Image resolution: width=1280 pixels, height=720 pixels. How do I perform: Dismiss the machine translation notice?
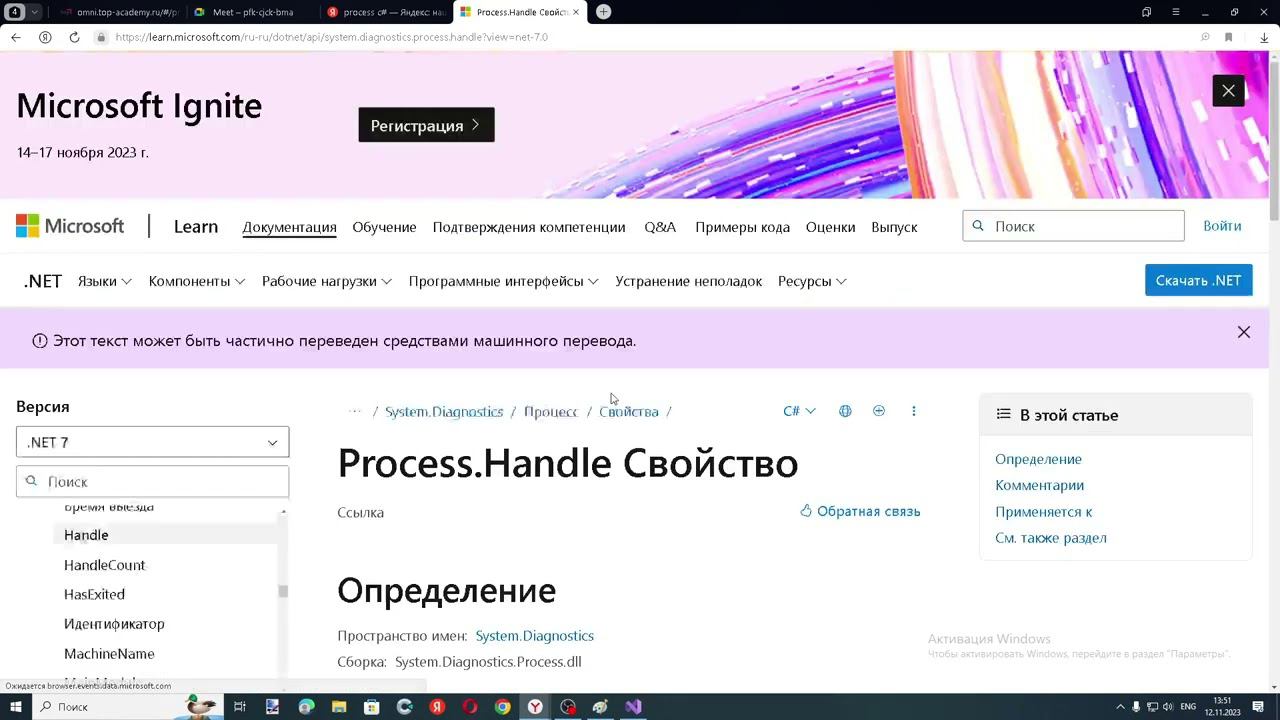[1244, 332]
